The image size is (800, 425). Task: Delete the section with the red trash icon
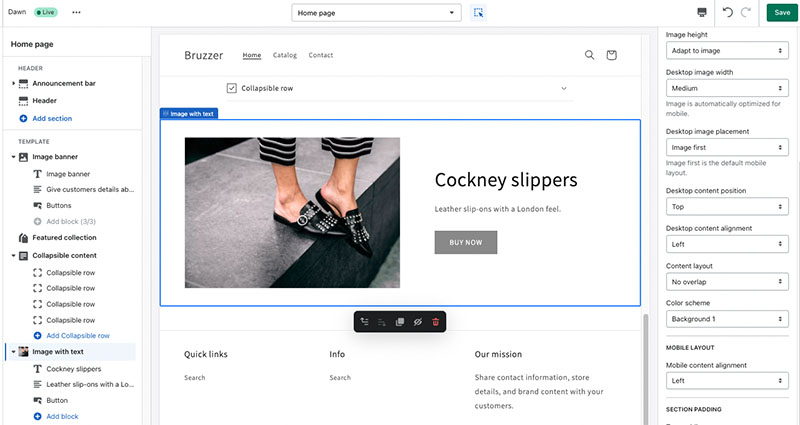coord(436,322)
